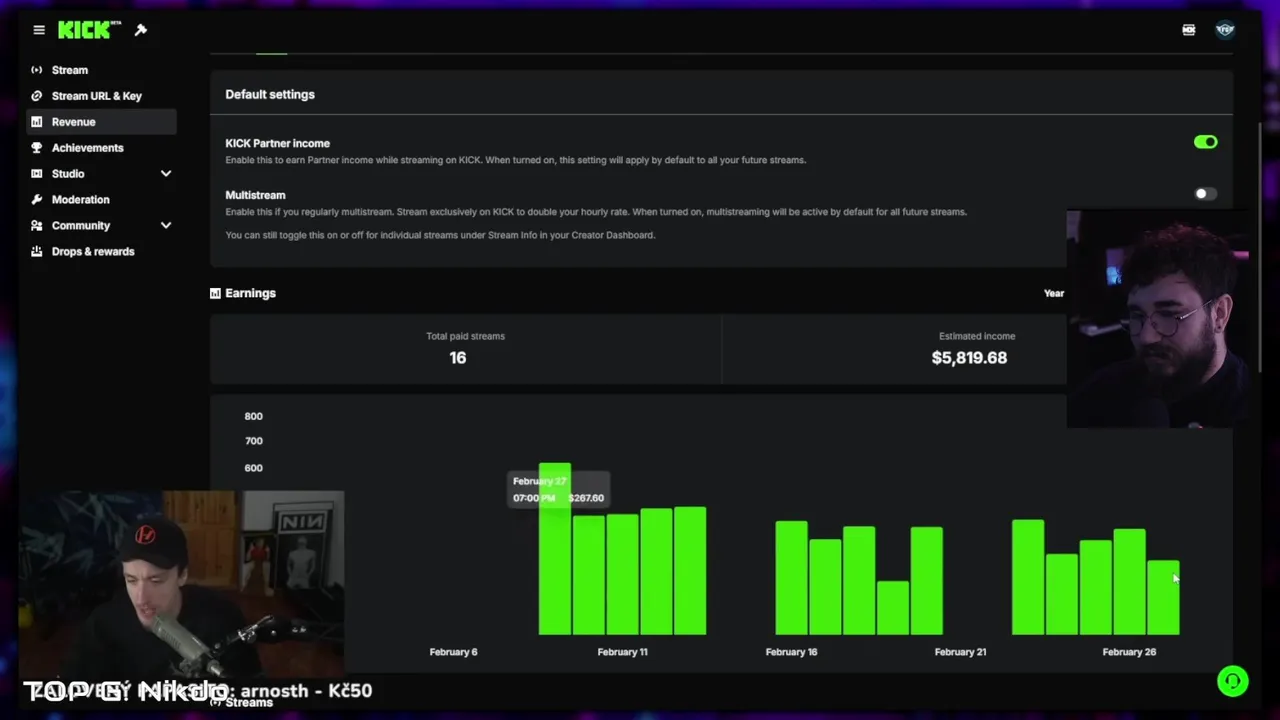This screenshot has width=1280, height=720.
Task: Click the KICK Partner income label
Action: pyautogui.click(x=277, y=143)
